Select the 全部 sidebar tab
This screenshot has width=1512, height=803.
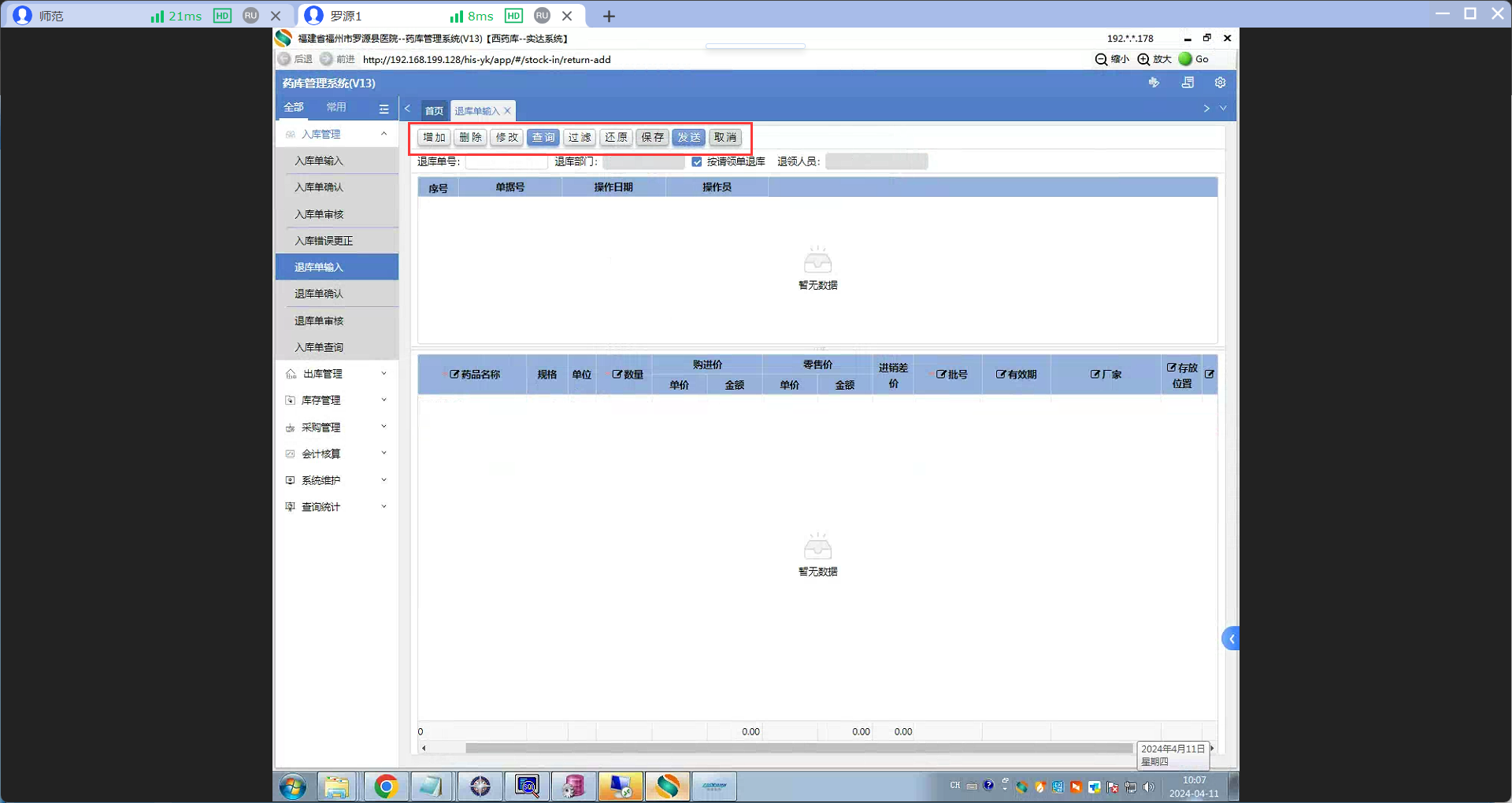(294, 108)
